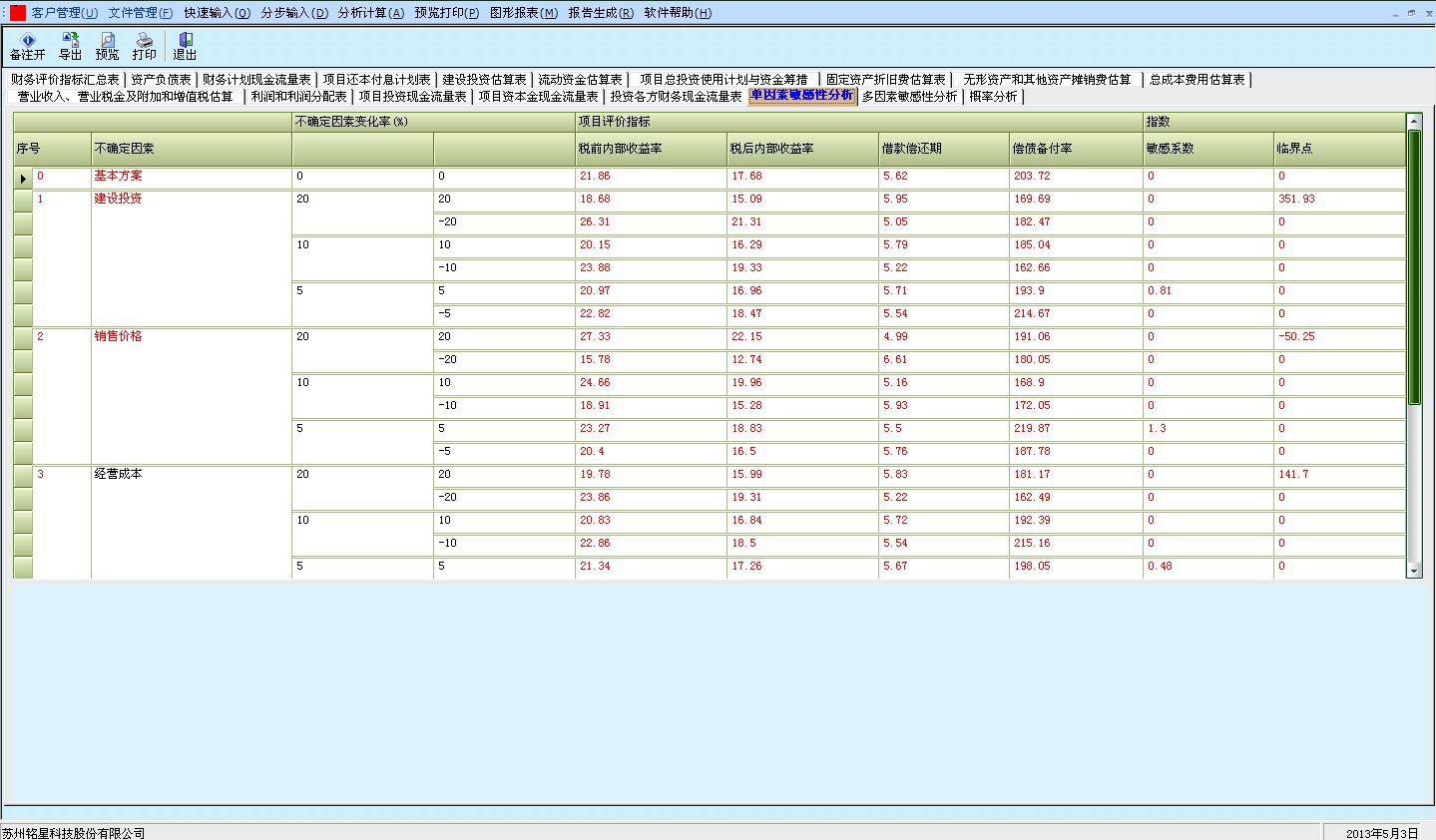The image size is (1436, 840).
Task: Switch to 概率分析 tab
Action: pos(993,97)
